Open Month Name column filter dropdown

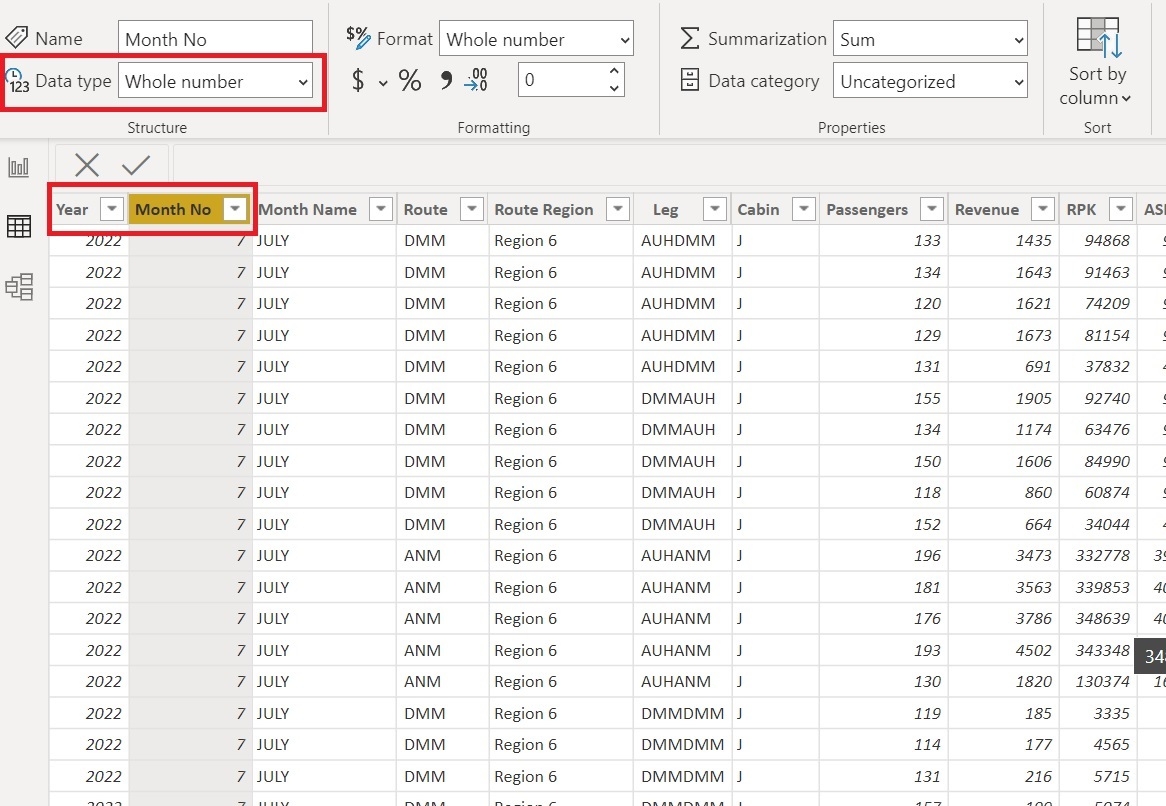381,209
